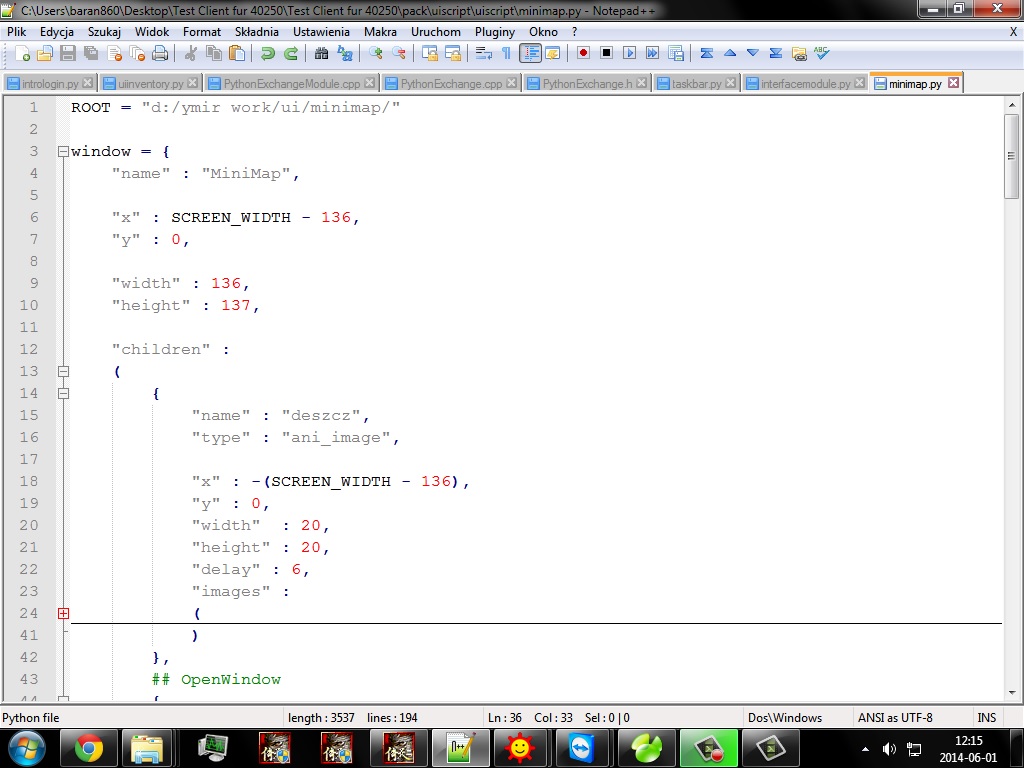Switch to the PythonExchangeModule.cpp tab
Viewport: 1024px width, 768px height.
click(291, 84)
